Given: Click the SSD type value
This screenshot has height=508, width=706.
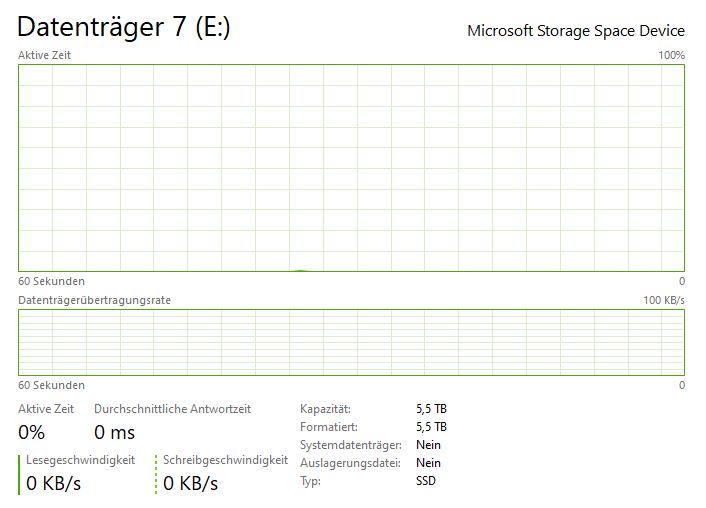Looking at the screenshot, I should [427, 481].
